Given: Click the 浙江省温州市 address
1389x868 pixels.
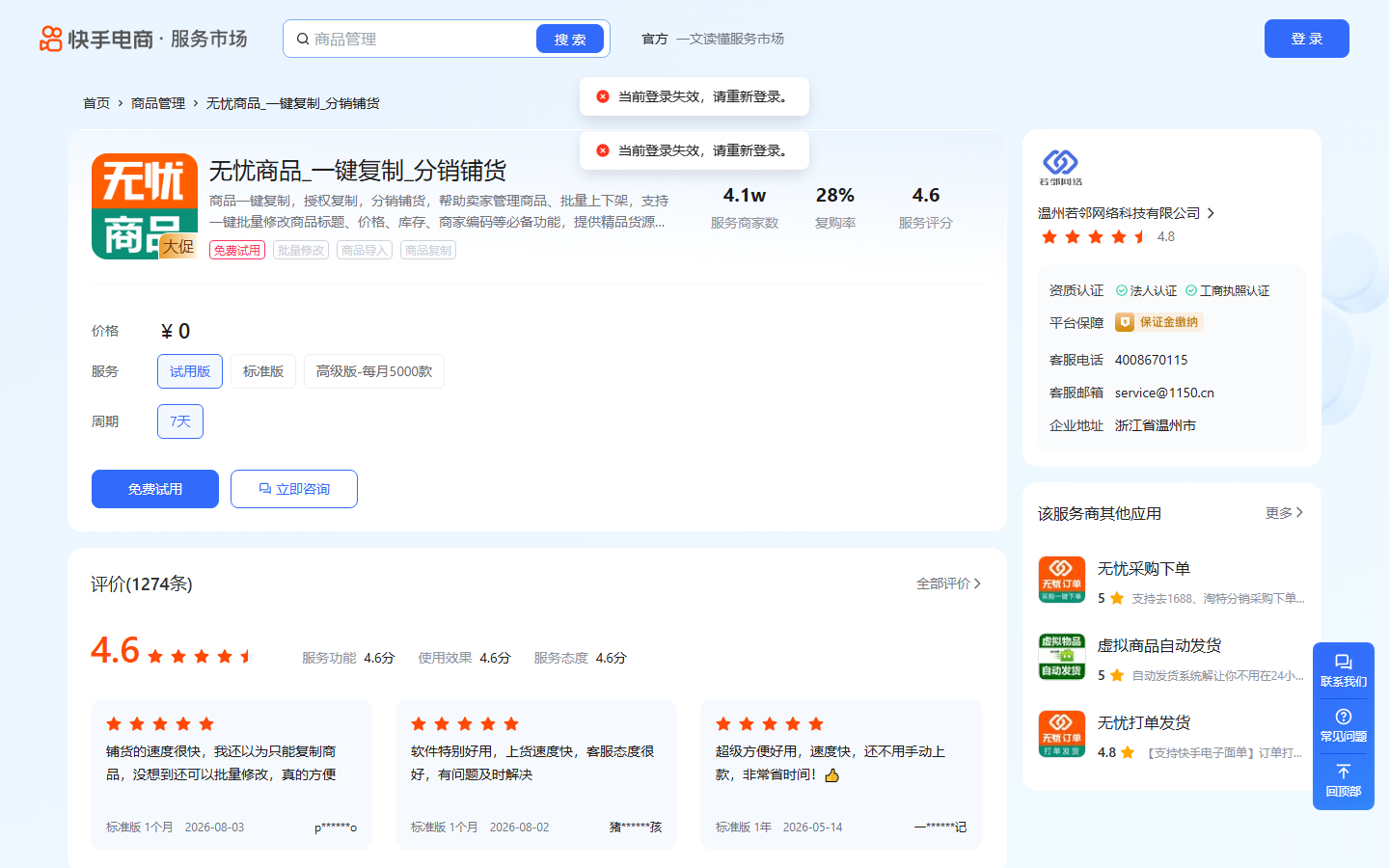Looking at the screenshot, I should pos(1156,425).
